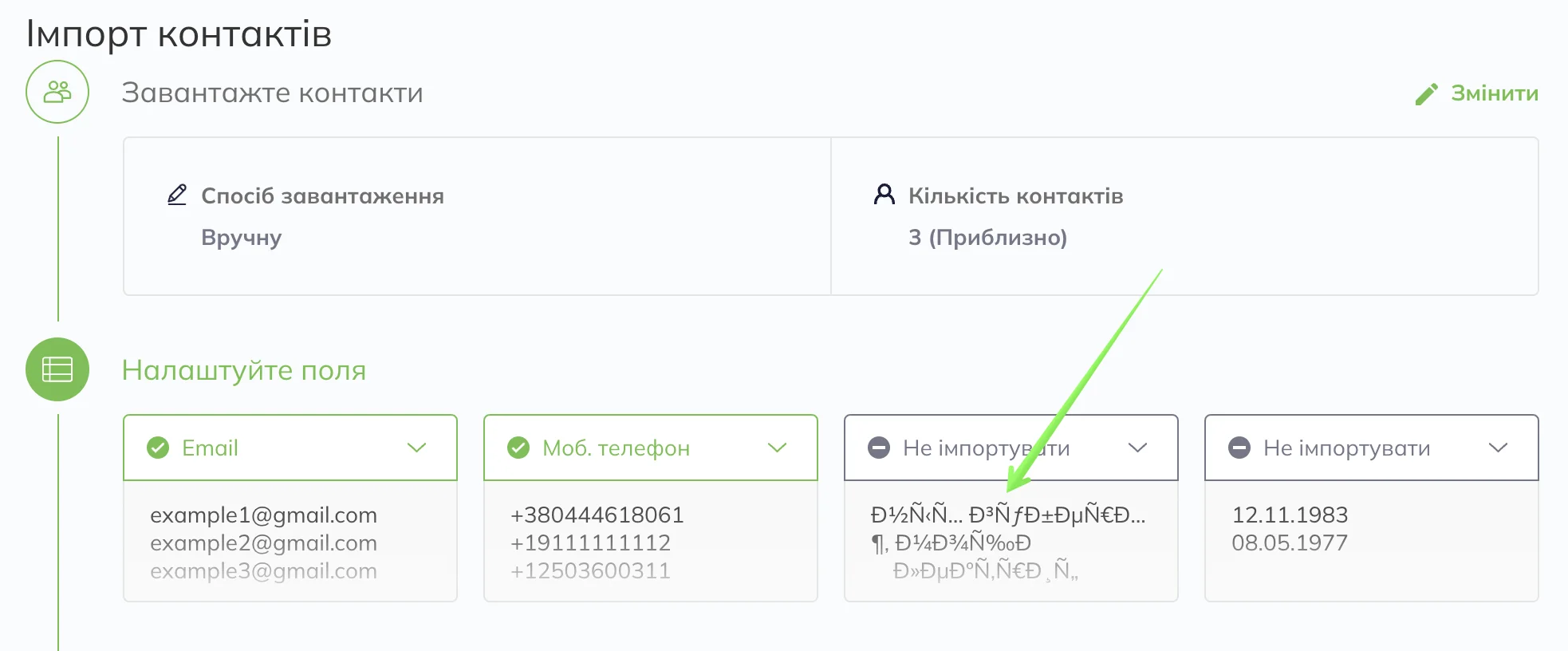The image size is (1568, 651).
Task: Click the minus icon in the third column header
Action: click(879, 448)
